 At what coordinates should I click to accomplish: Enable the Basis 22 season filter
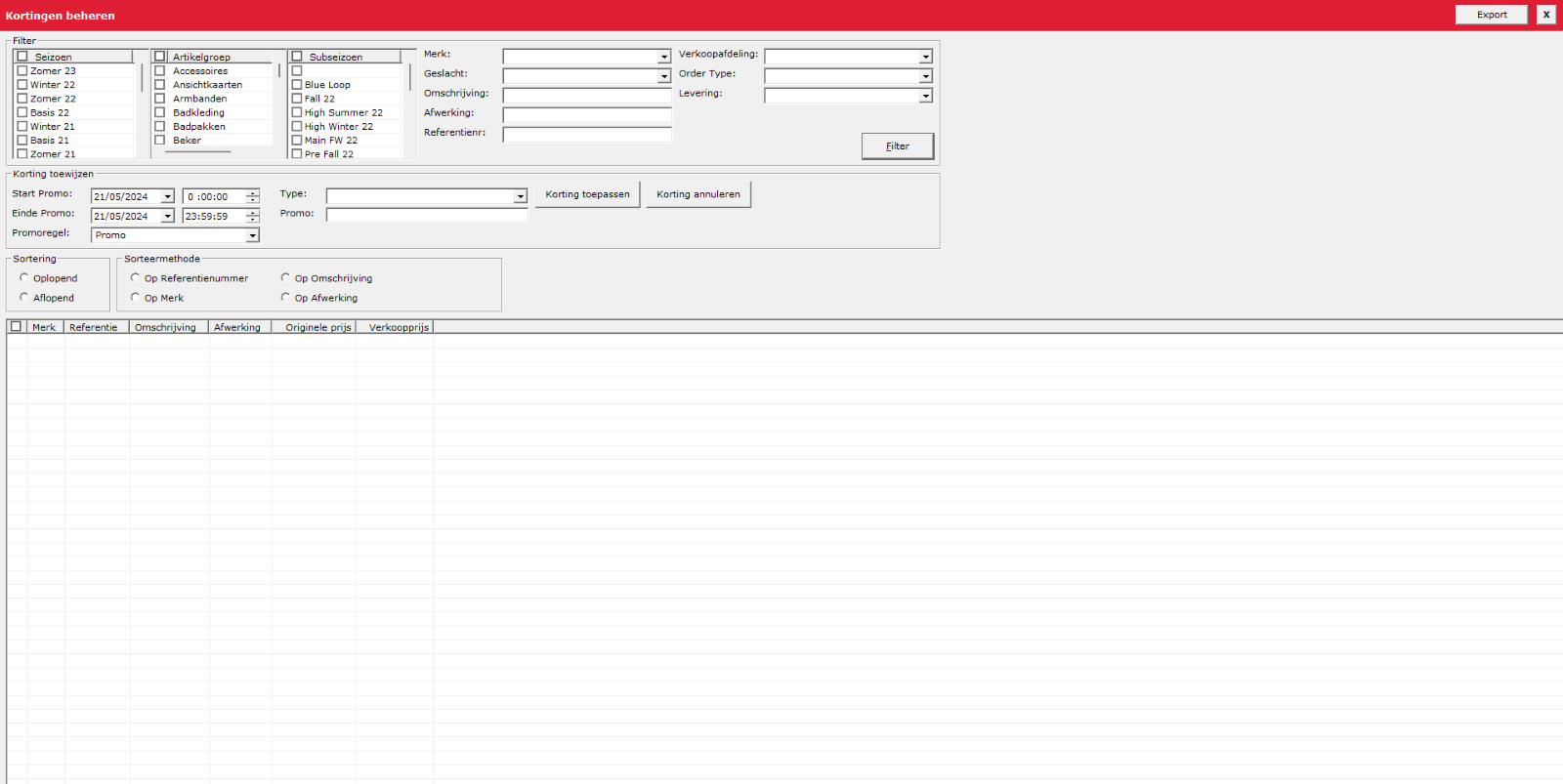pos(22,112)
